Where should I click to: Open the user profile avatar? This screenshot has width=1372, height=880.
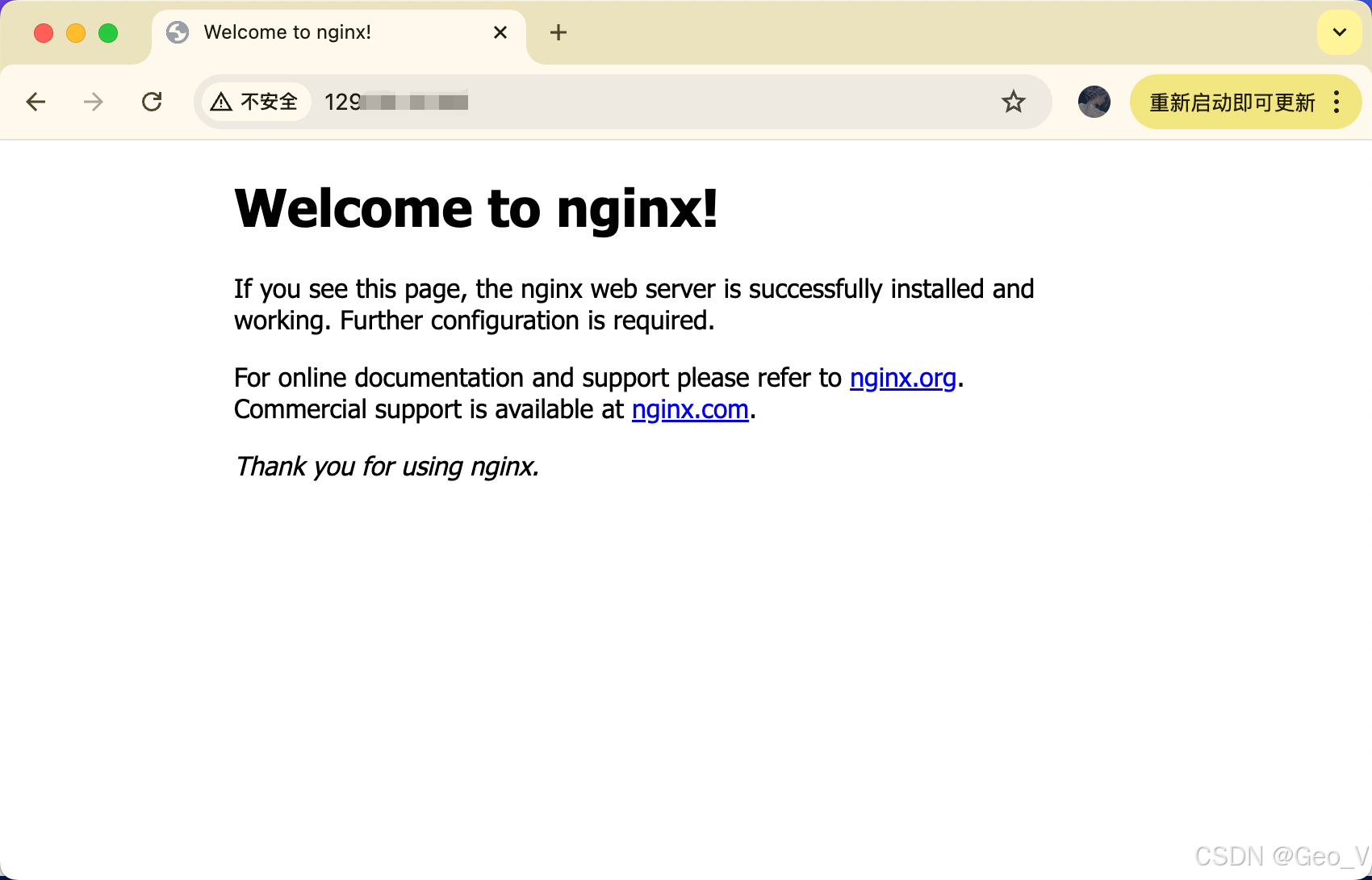1094,102
